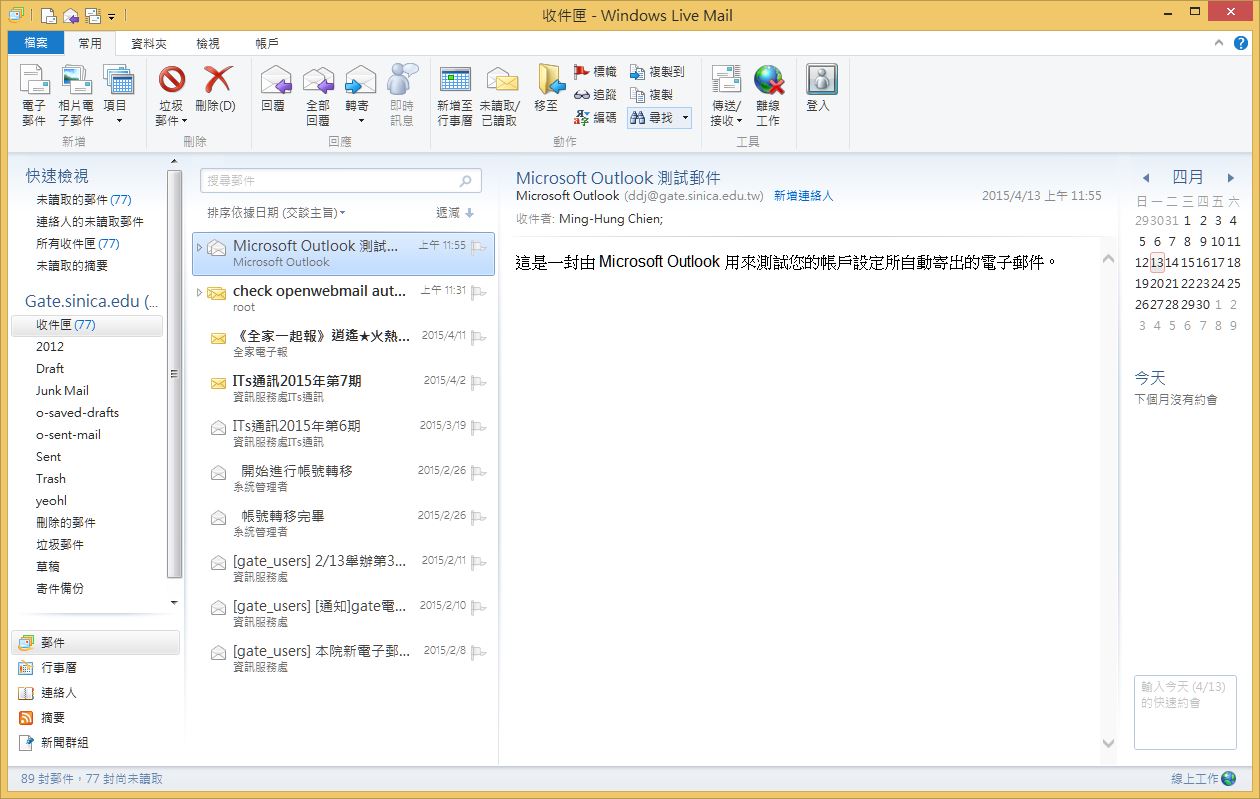Open the 連絡人 contacts view

[50, 692]
